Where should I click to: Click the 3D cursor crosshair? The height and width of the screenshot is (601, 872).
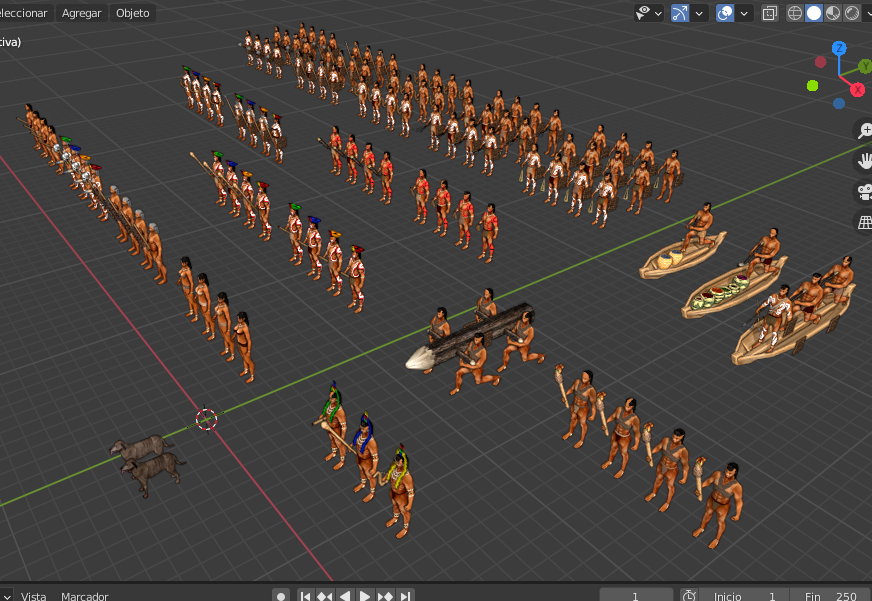(206, 420)
